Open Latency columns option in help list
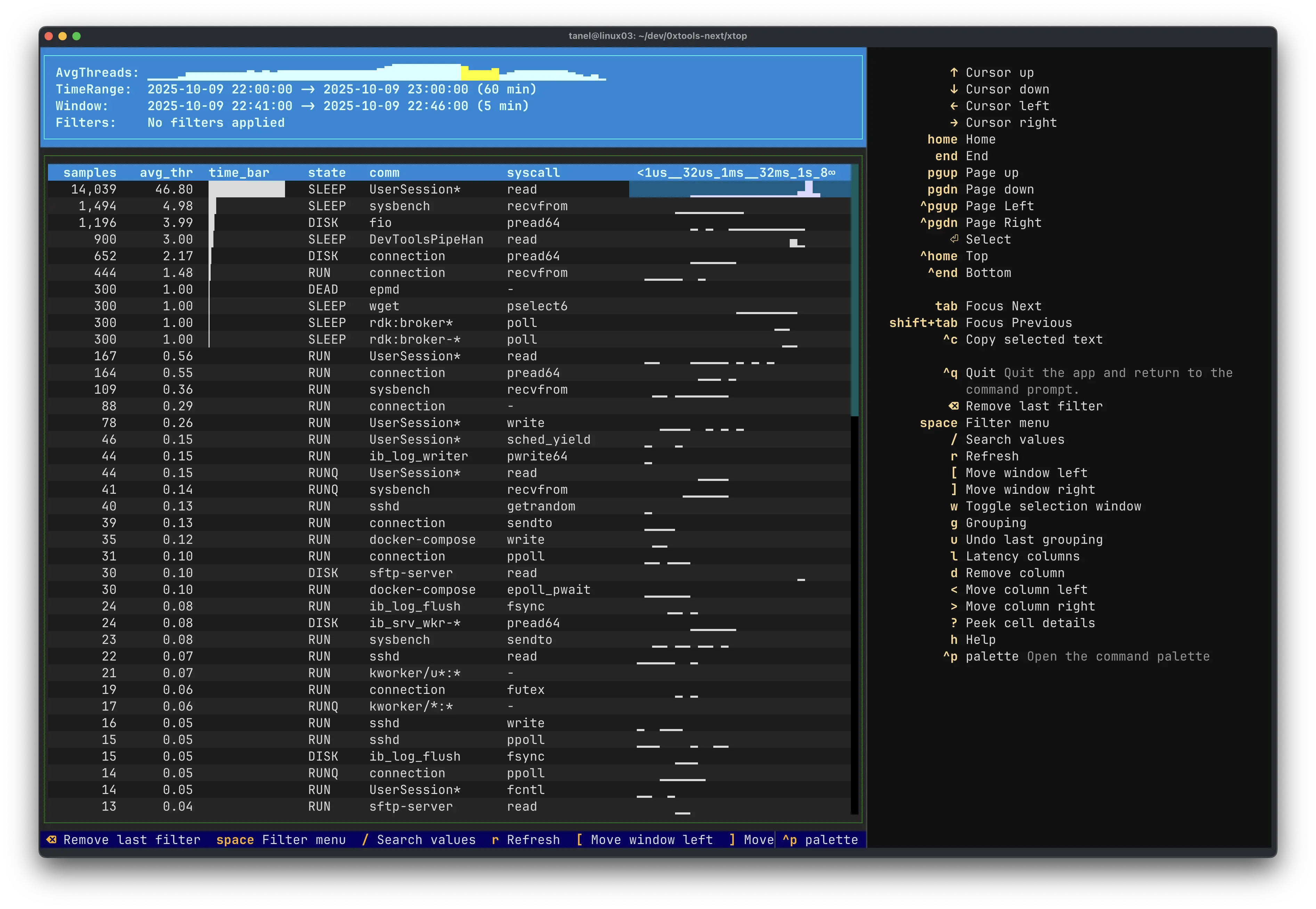The width and height of the screenshot is (1316, 909). coord(1022,556)
